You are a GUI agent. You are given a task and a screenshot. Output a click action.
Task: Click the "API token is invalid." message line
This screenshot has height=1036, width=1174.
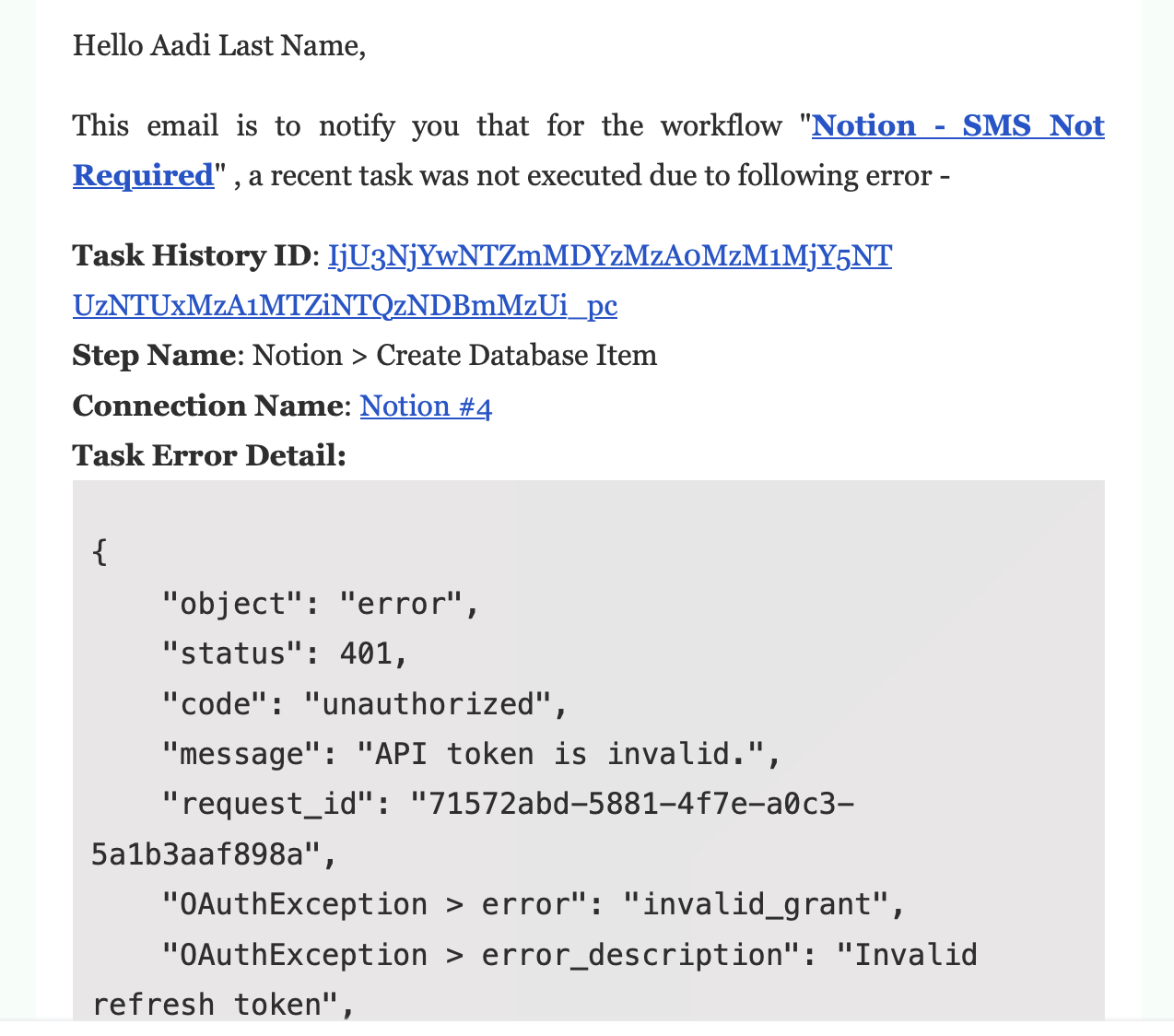coord(472,754)
